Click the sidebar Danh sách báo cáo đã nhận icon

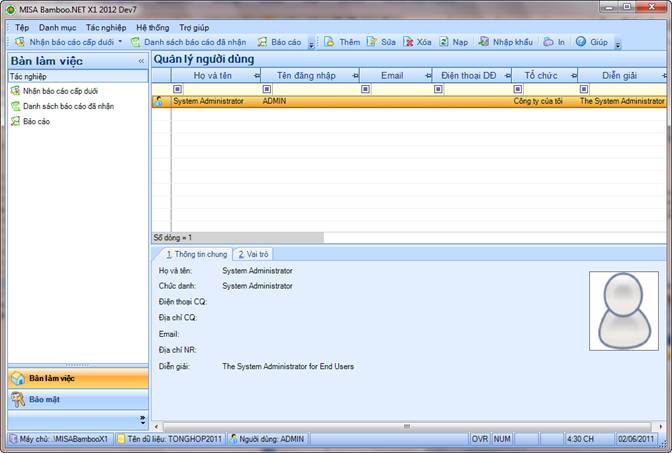(x=15, y=106)
